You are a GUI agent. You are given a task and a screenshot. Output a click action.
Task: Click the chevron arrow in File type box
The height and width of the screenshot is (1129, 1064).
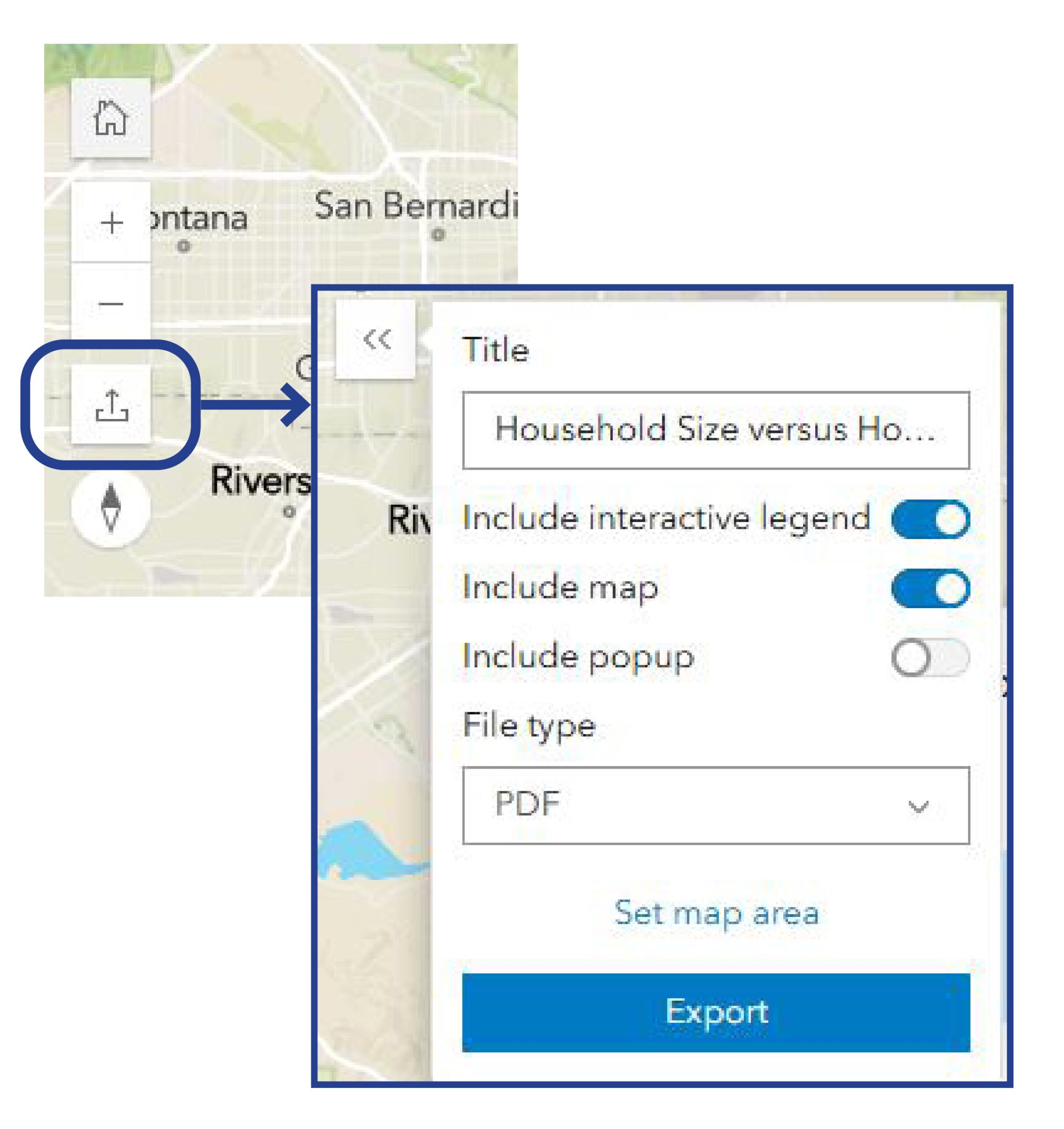pyautogui.click(x=918, y=806)
